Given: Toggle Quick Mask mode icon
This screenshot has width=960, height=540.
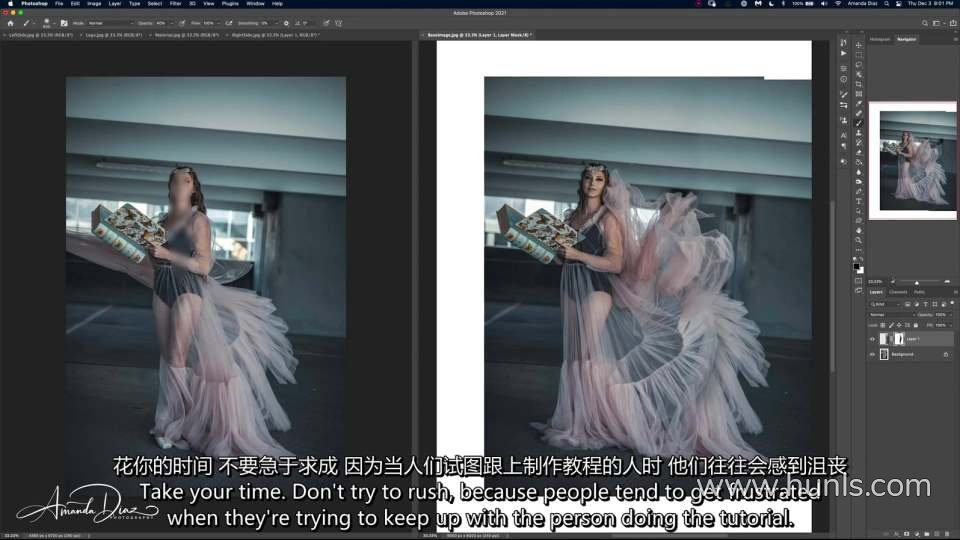Looking at the screenshot, I should (x=858, y=280).
